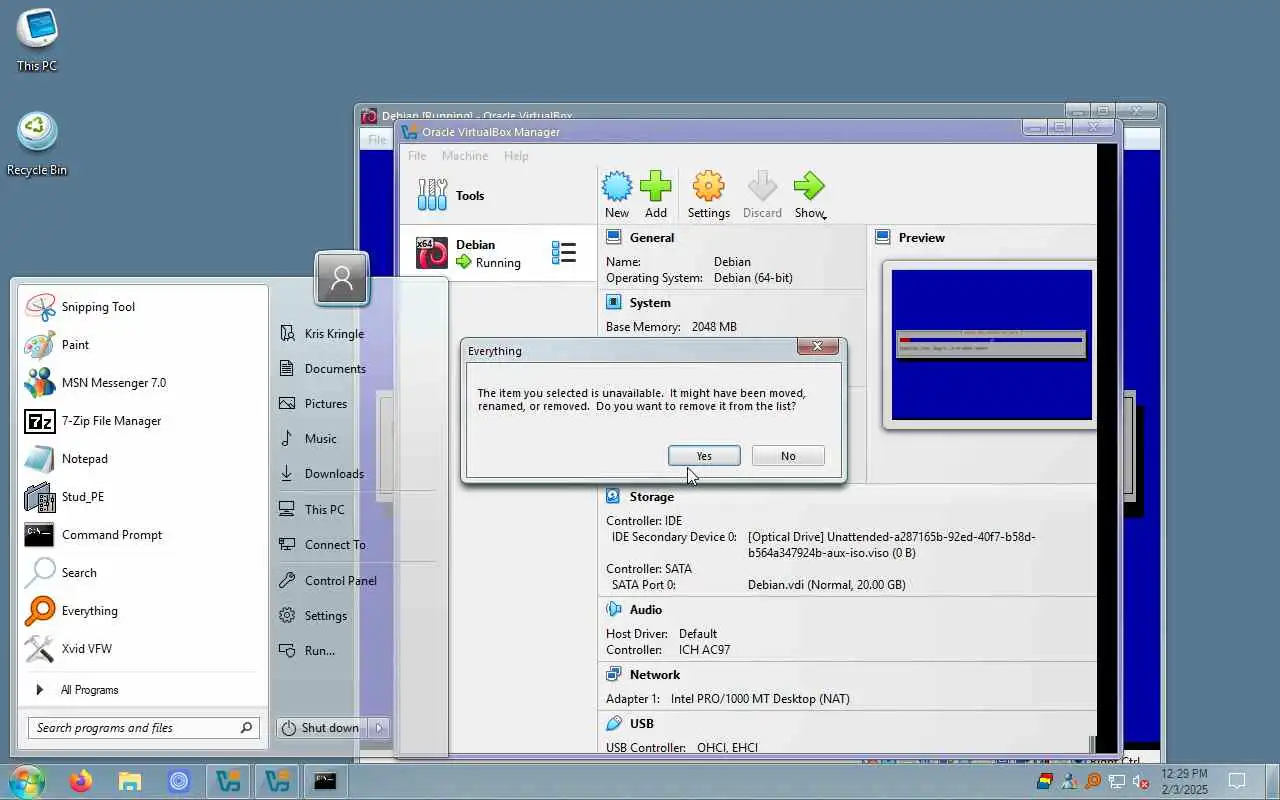Launch Everything from Start menu list
This screenshot has width=1280, height=800.
tap(143, 611)
